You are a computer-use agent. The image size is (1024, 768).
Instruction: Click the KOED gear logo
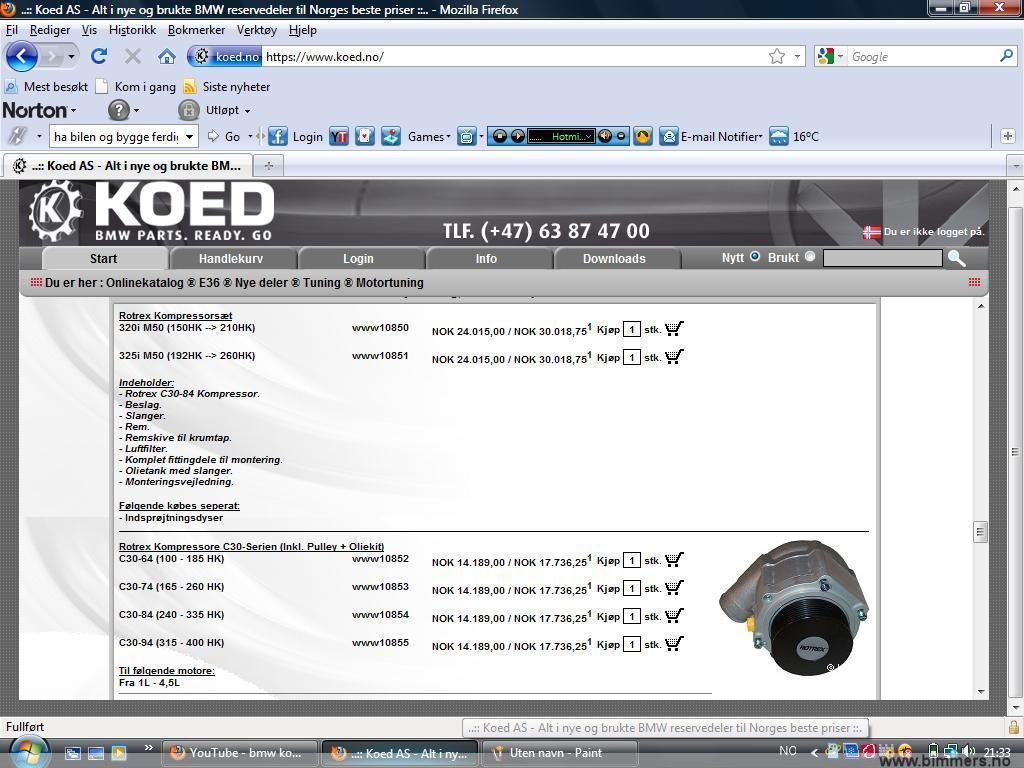tap(55, 211)
